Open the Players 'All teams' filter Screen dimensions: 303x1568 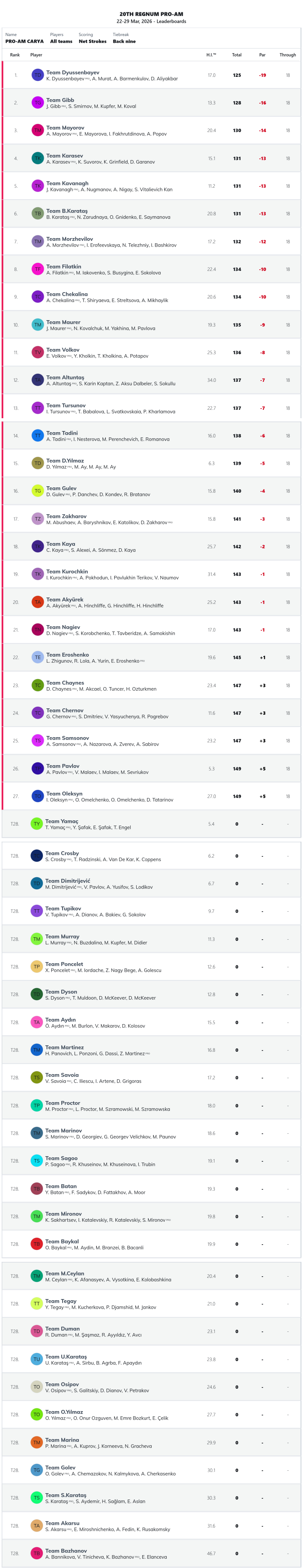coord(61,41)
